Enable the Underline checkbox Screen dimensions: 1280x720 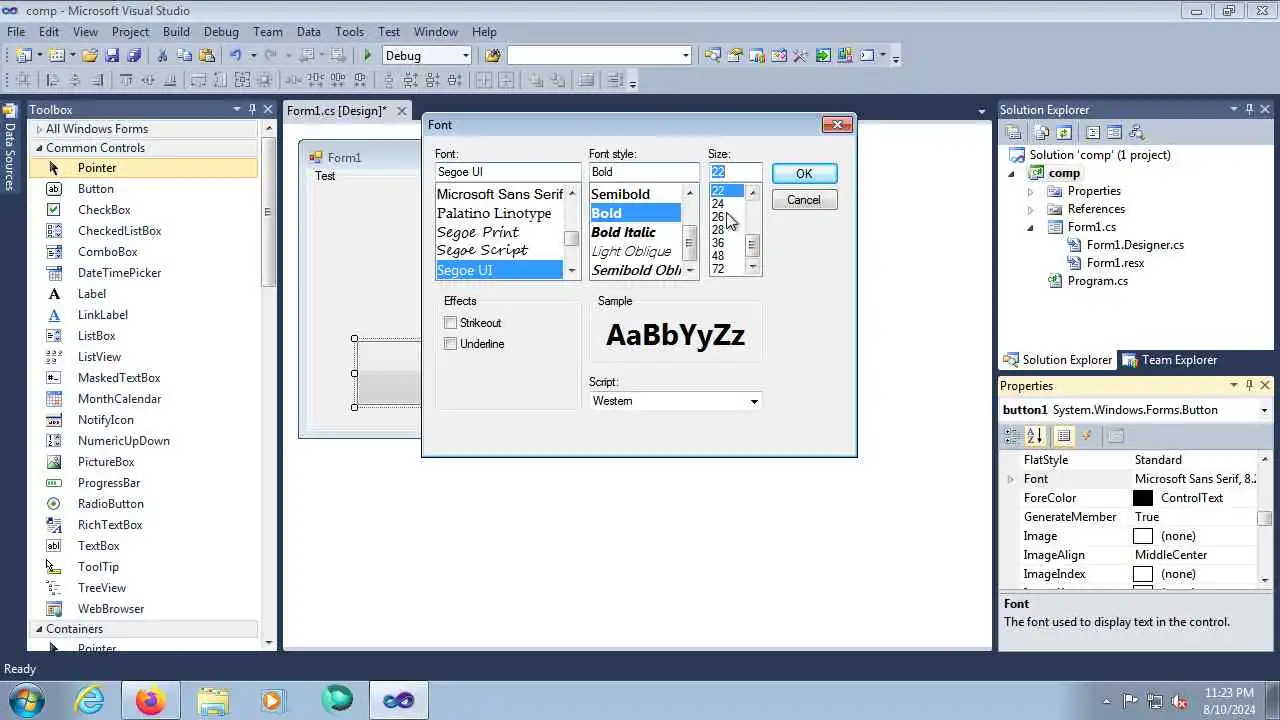pos(451,344)
